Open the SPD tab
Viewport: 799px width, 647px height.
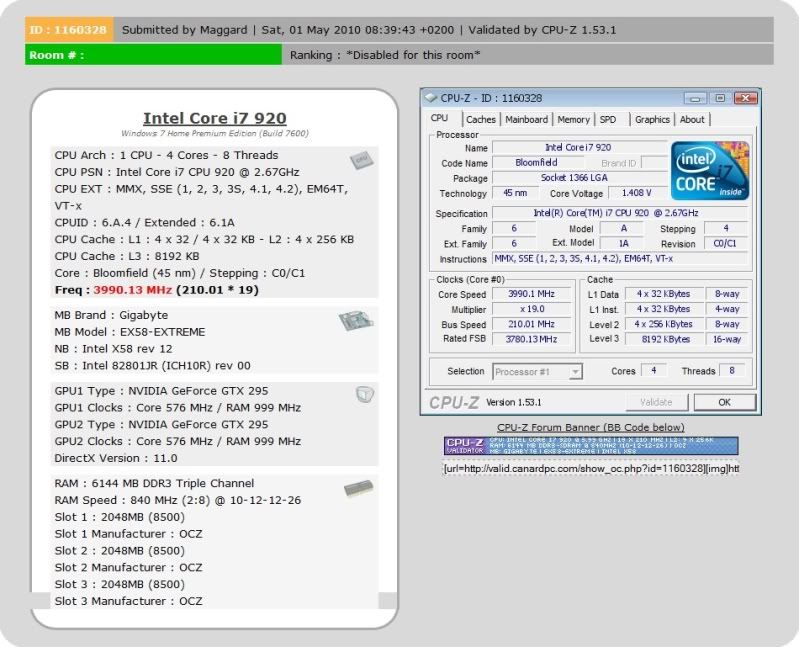point(608,119)
